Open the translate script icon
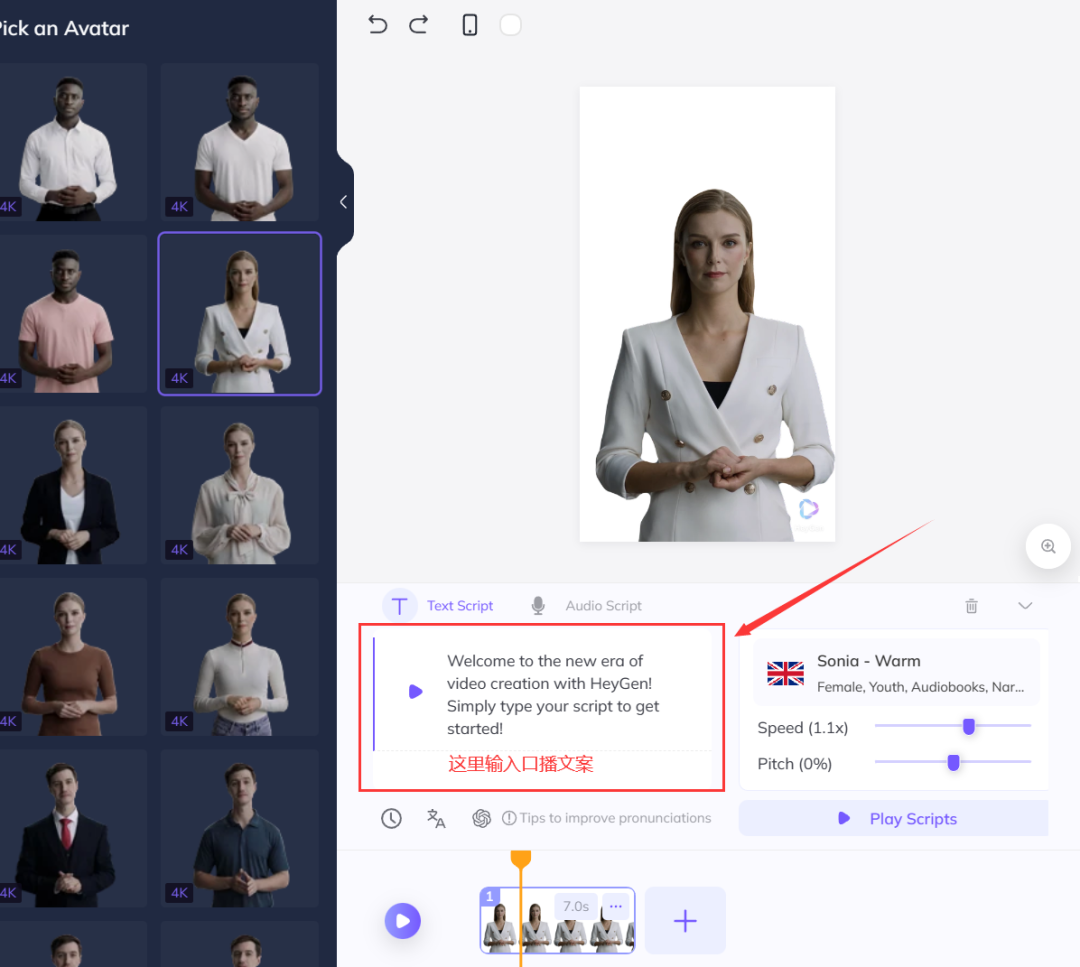The height and width of the screenshot is (967, 1080). 436,818
